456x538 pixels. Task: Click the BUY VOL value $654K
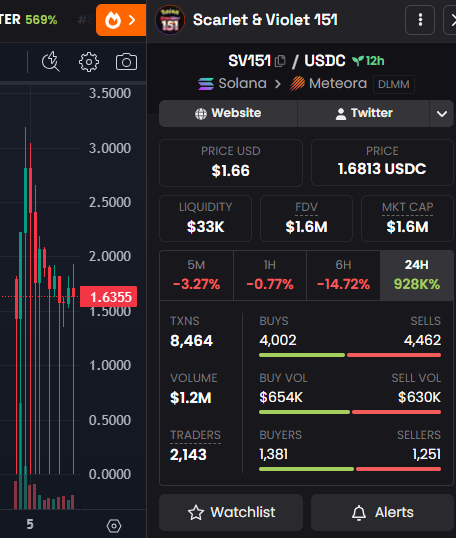tap(281, 397)
